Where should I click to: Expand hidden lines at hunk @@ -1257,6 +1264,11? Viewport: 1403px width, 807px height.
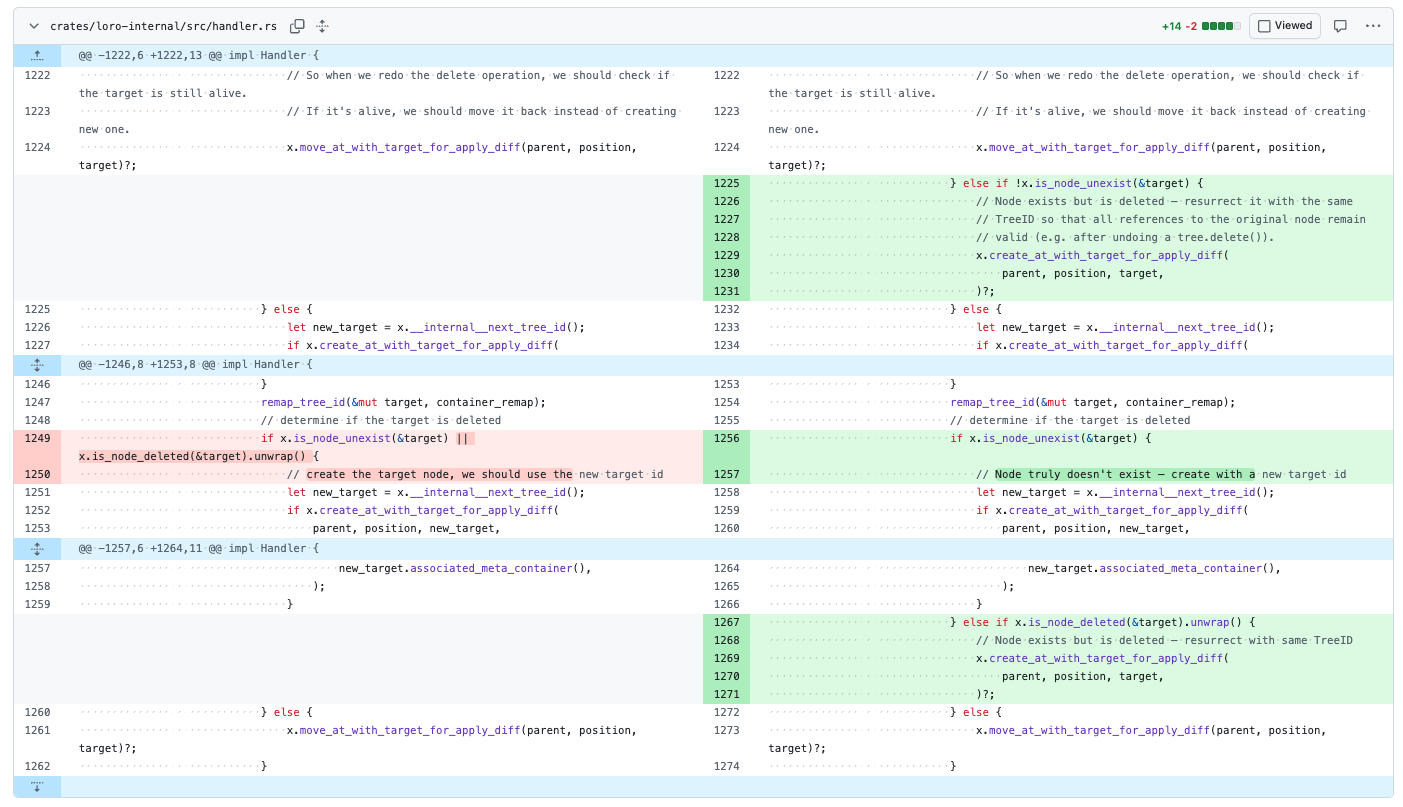click(x=37, y=549)
